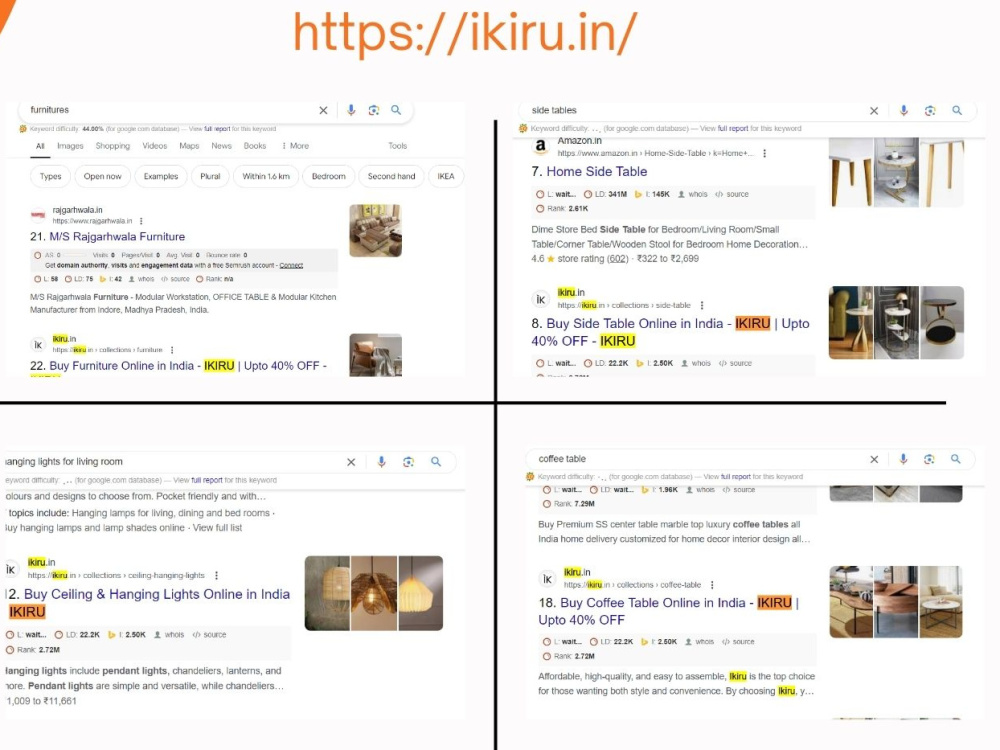View full report link under coffee table search
Viewport: 1000px width, 750px height.
[735, 476]
